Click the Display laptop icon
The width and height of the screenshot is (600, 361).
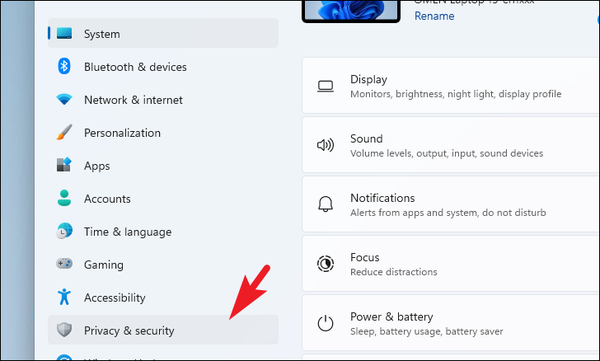[x=325, y=86]
